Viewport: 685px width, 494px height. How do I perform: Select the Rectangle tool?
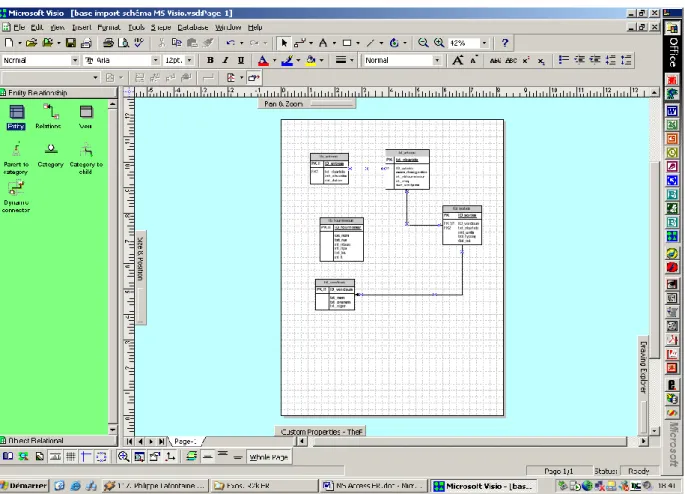tap(347, 43)
